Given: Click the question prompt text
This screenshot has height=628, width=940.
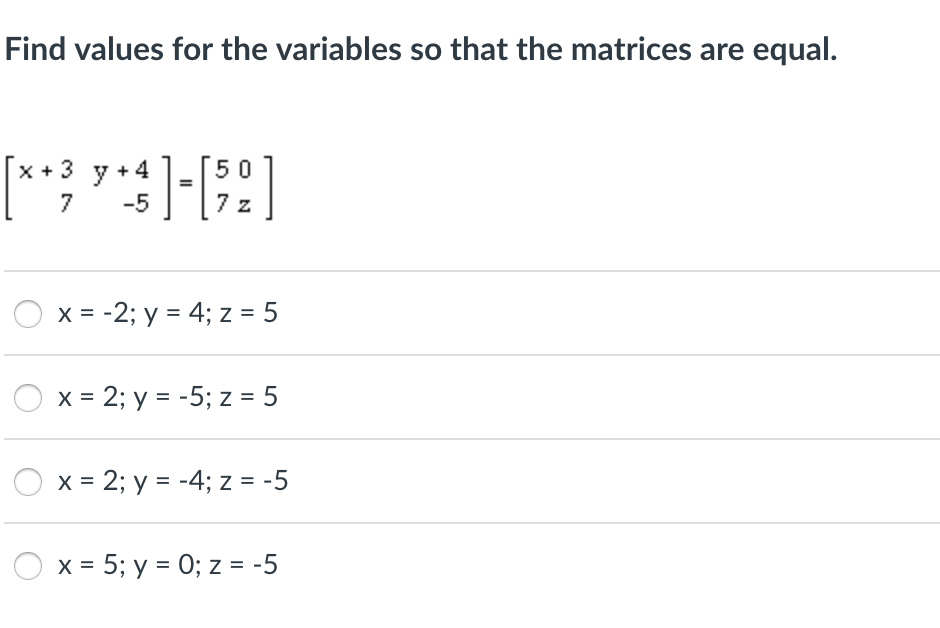Looking at the screenshot, I should point(420,48).
